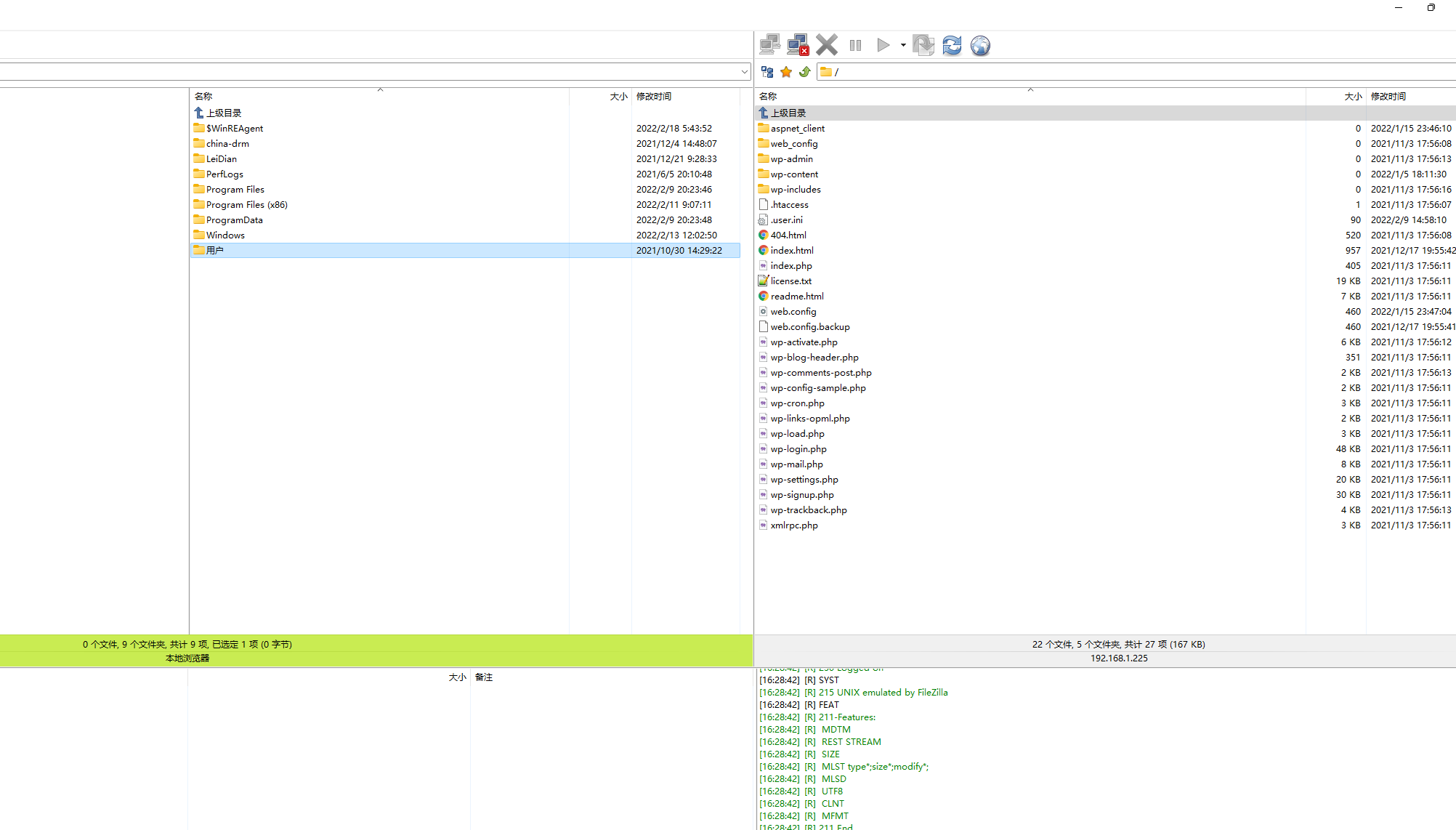
Task: Click the 本地浏览器 status label
Action: coord(187,658)
